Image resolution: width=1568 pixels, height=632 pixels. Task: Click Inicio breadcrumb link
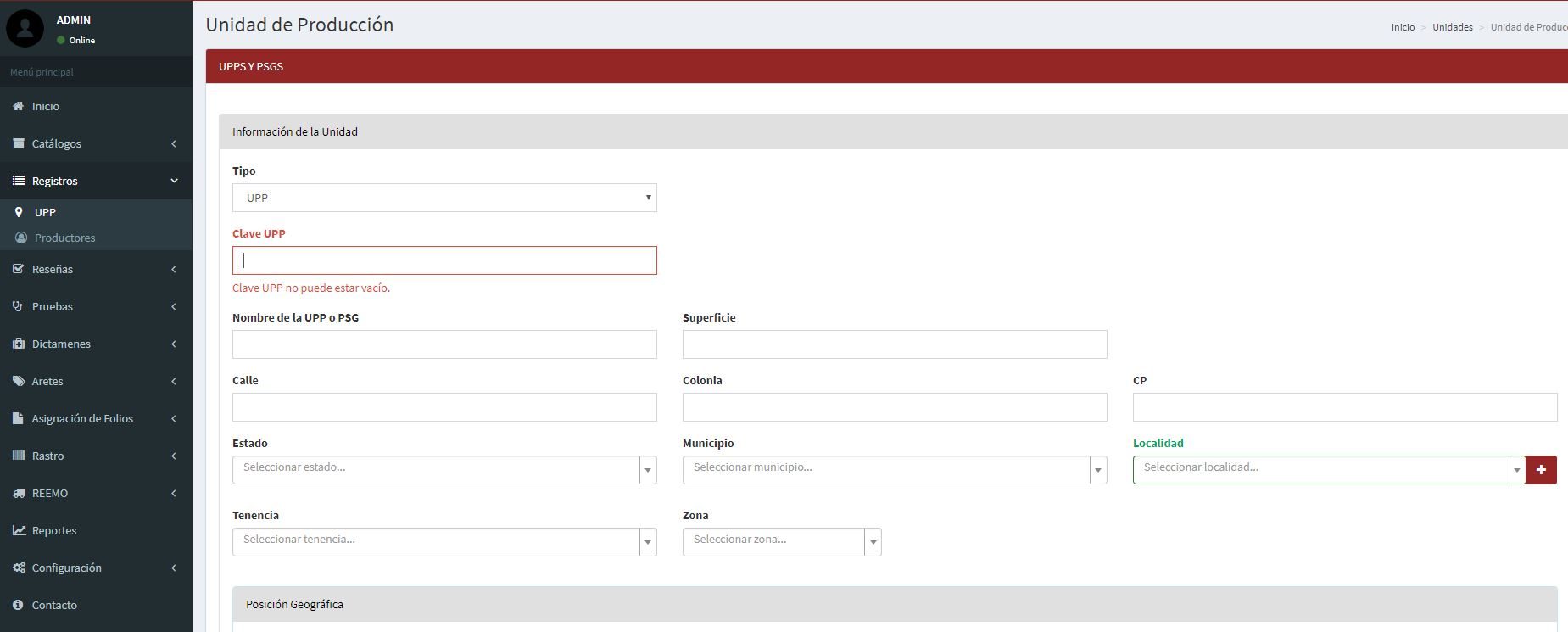pyautogui.click(x=1403, y=27)
